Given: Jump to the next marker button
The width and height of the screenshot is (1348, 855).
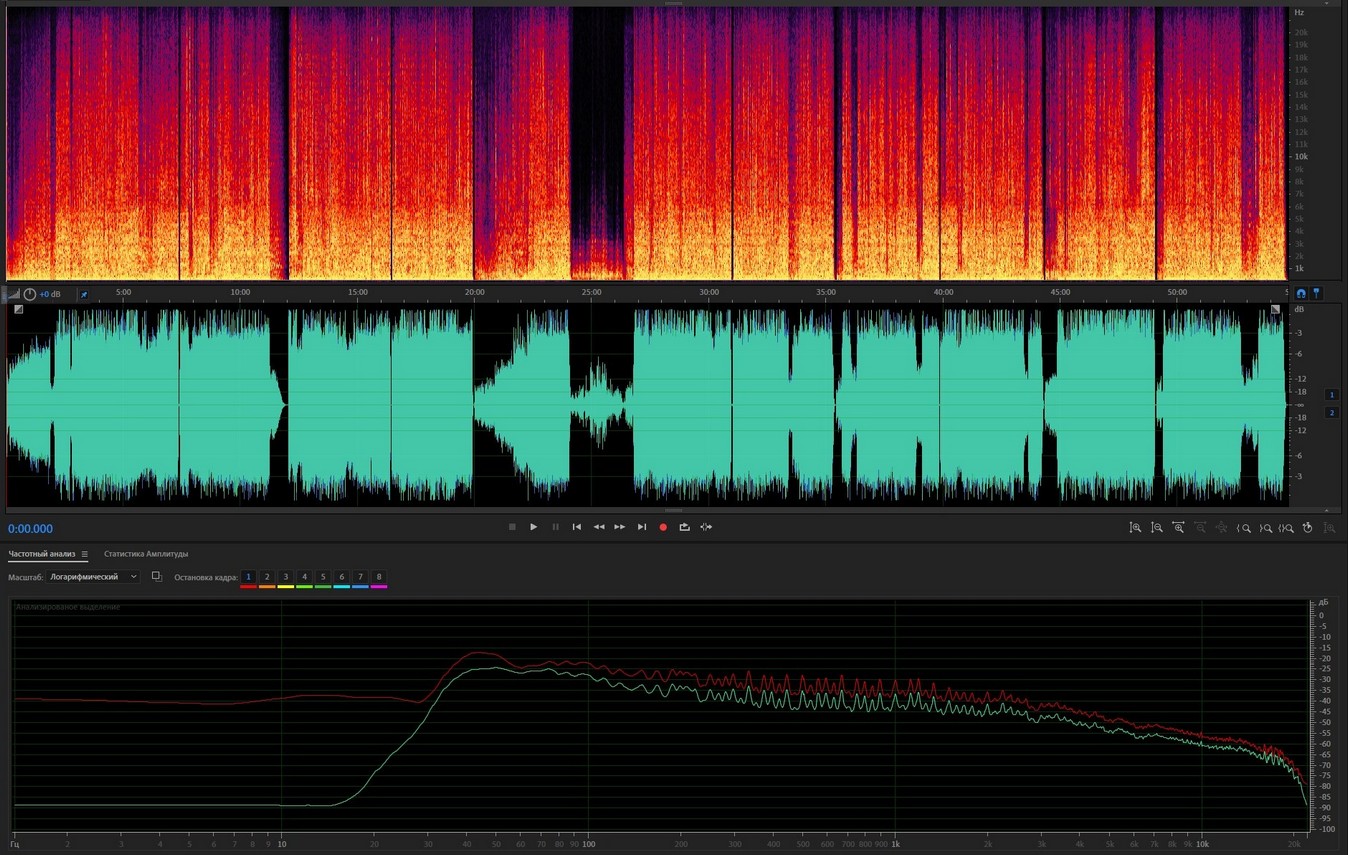Looking at the screenshot, I should click(x=641, y=527).
